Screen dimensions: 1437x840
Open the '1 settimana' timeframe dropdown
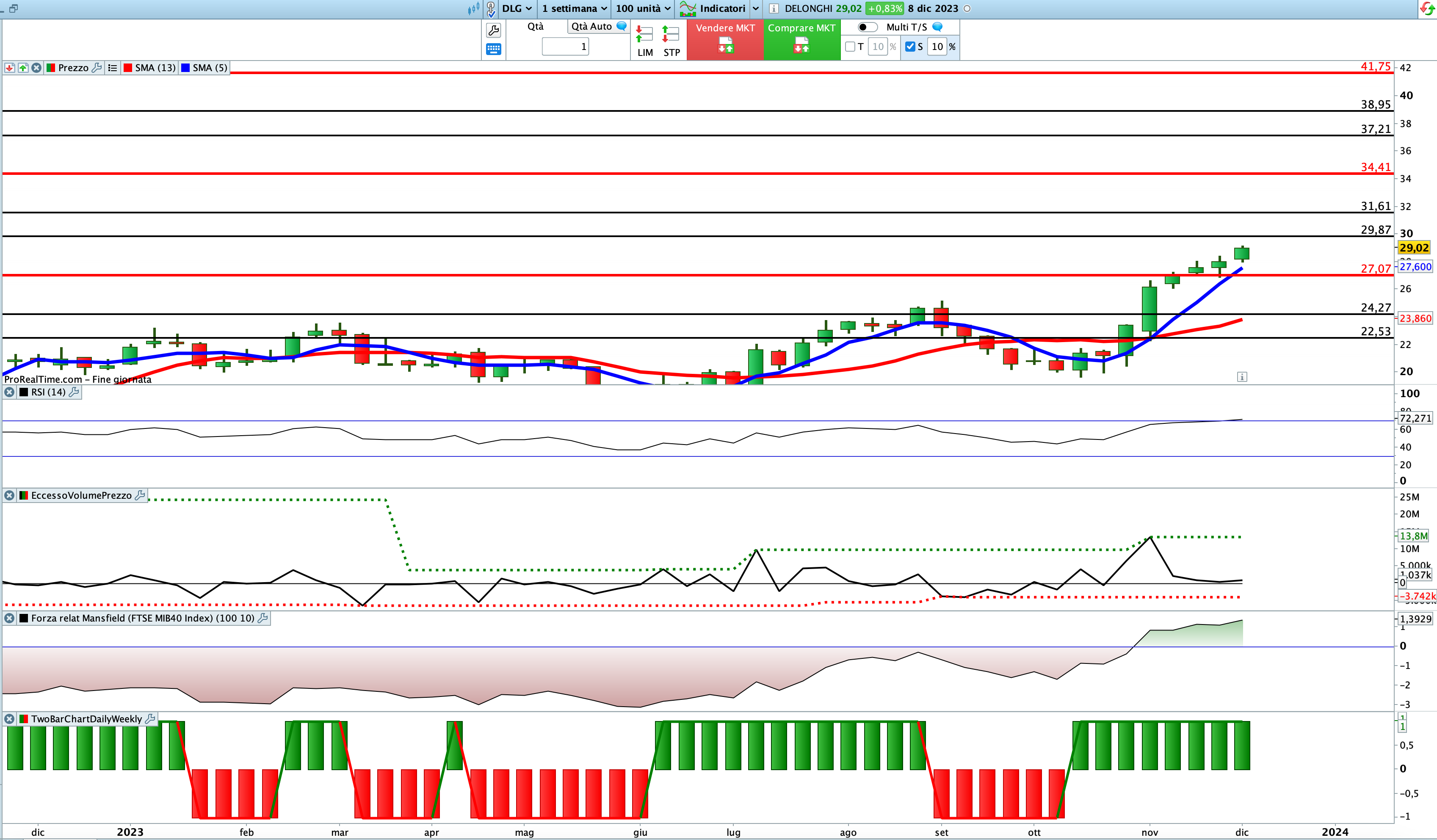pyautogui.click(x=574, y=8)
